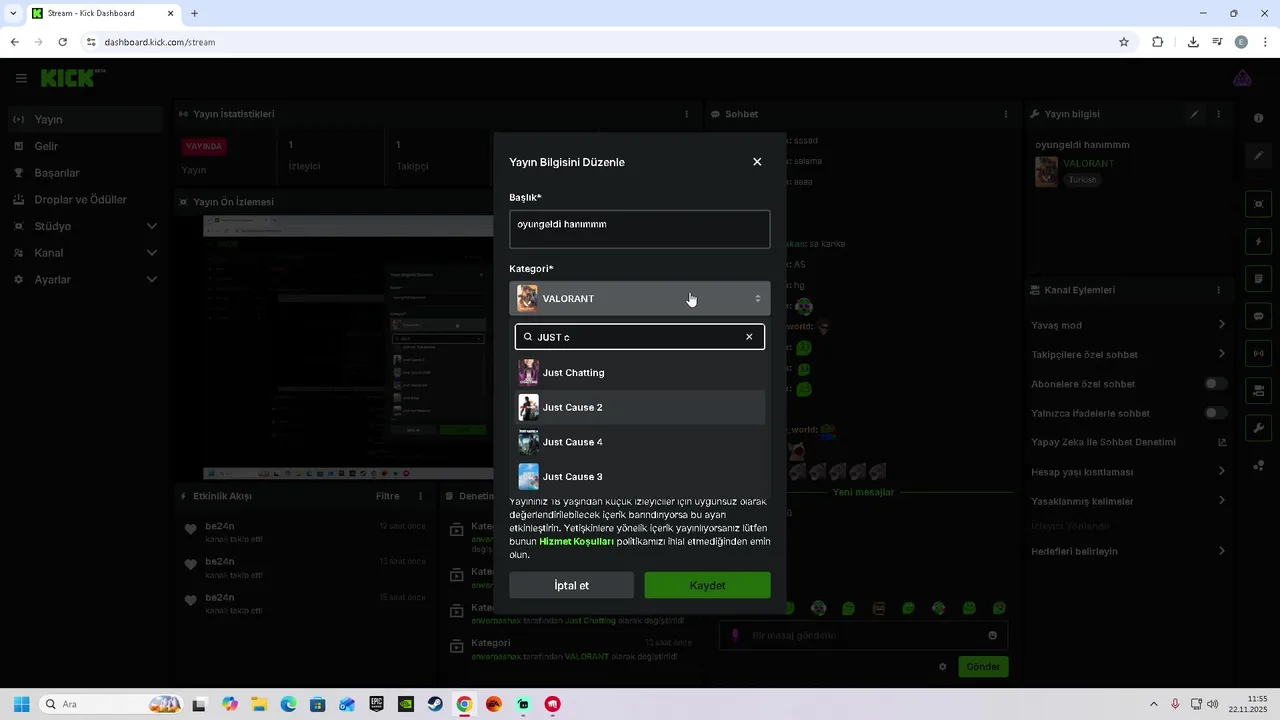Image resolution: width=1280 pixels, height=720 pixels.
Task: Expand Hesap yaşı kısıtlaması option
Action: pyautogui.click(x=1128, y=472)
